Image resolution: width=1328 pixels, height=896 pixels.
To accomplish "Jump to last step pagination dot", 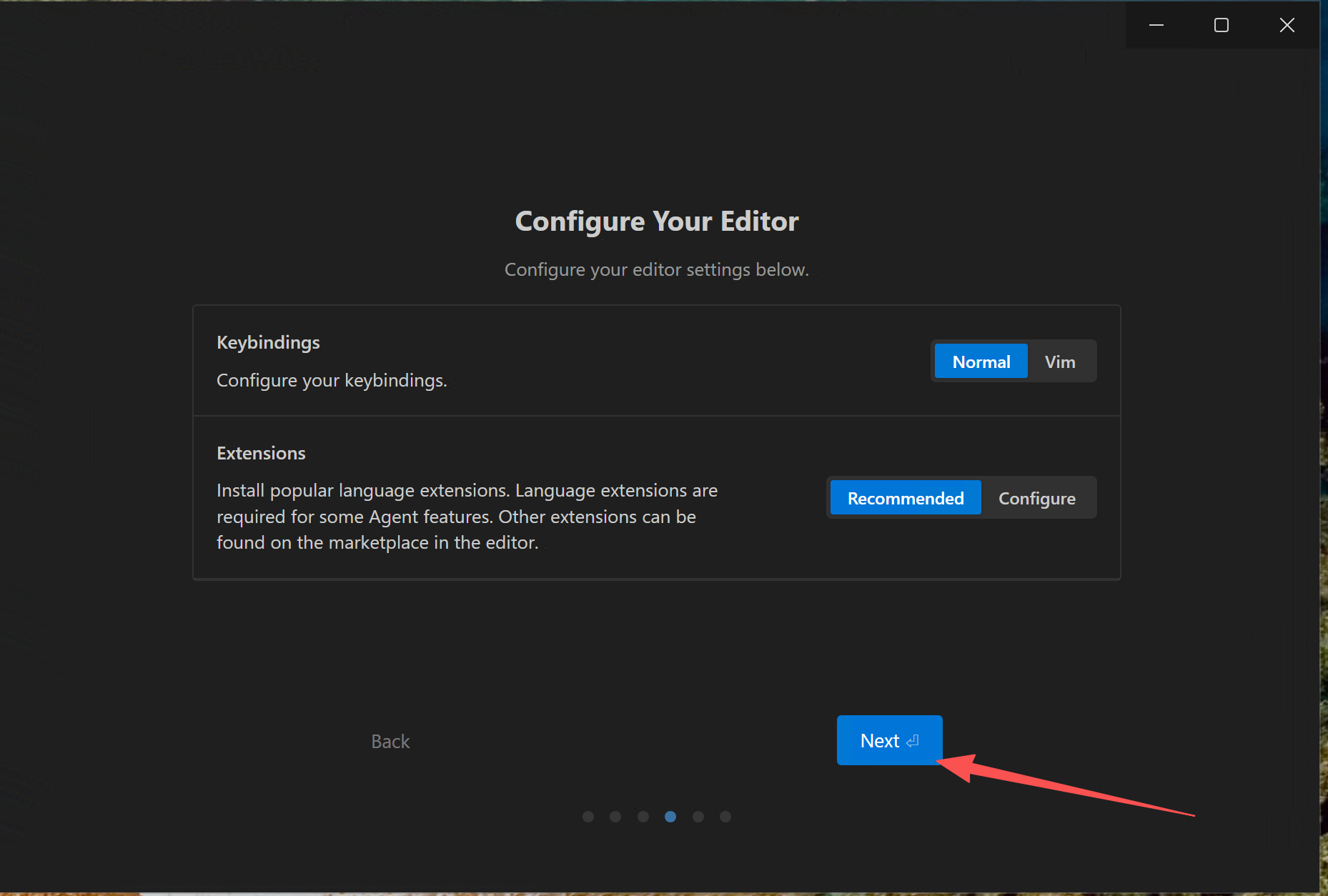I will point(725,817).
